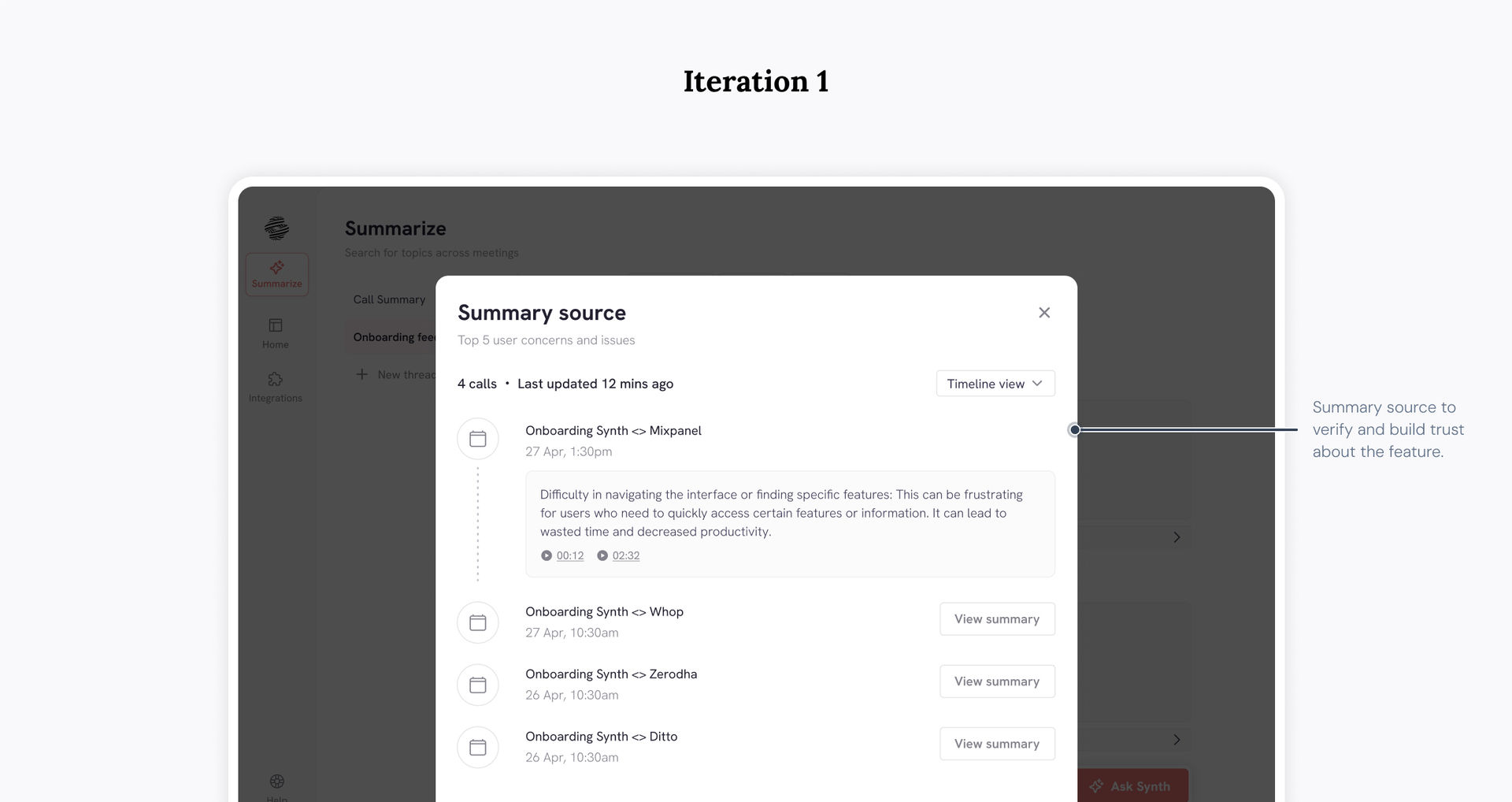Click the calendar icon beside the Whop call
The image size is (1512, 802).
click(478, 622)
